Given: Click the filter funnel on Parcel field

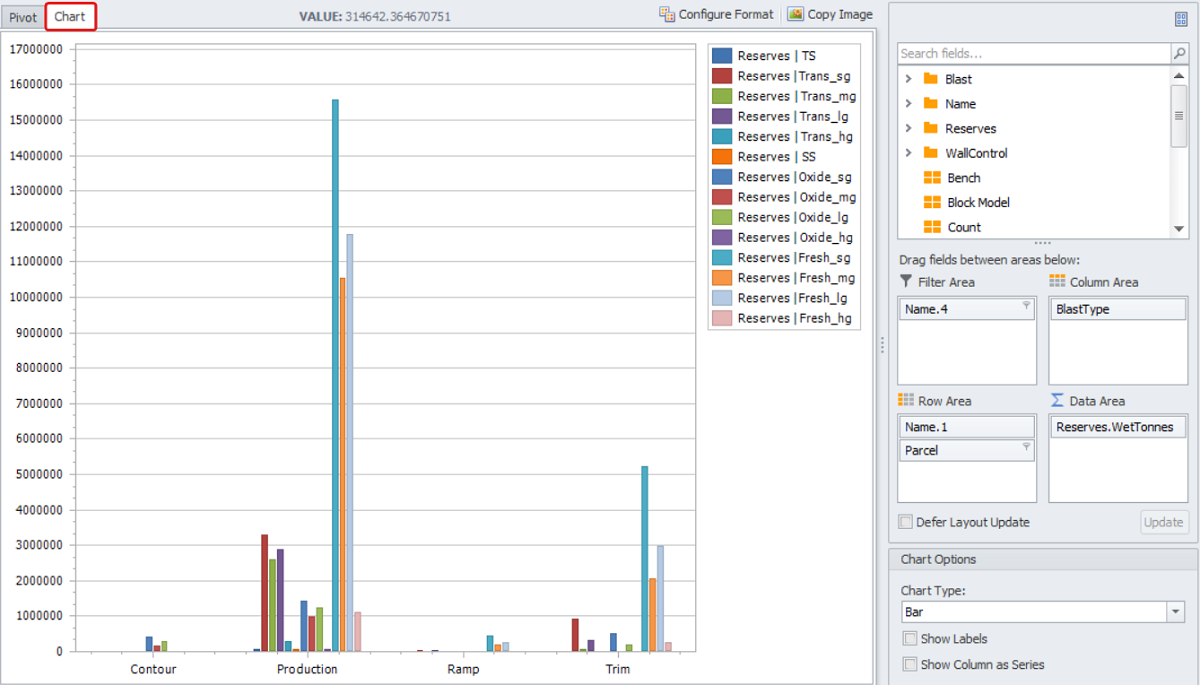Looking at the screenshot, I should point(1026,447).
